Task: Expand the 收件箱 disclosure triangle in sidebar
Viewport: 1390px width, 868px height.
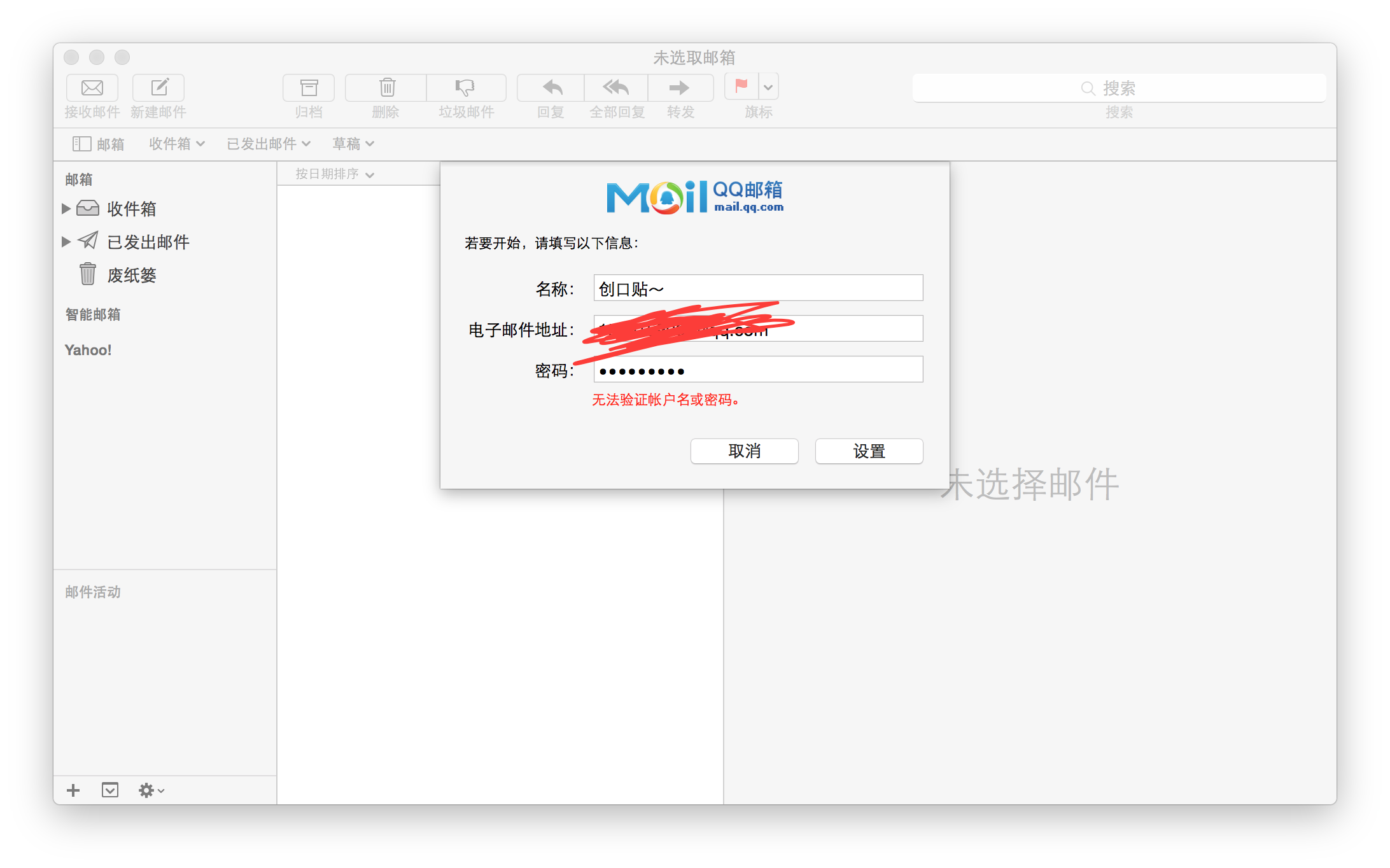Action: tap(67, 208)
